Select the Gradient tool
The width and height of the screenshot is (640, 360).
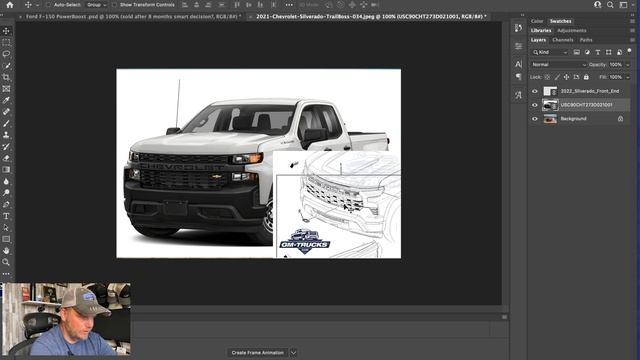coord(6,169)
